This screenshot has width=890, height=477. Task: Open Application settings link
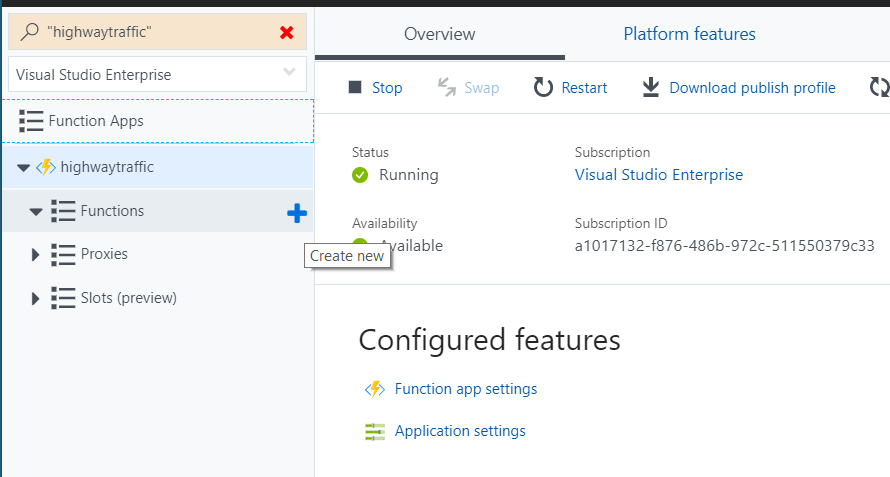click(x=460, y=431)
